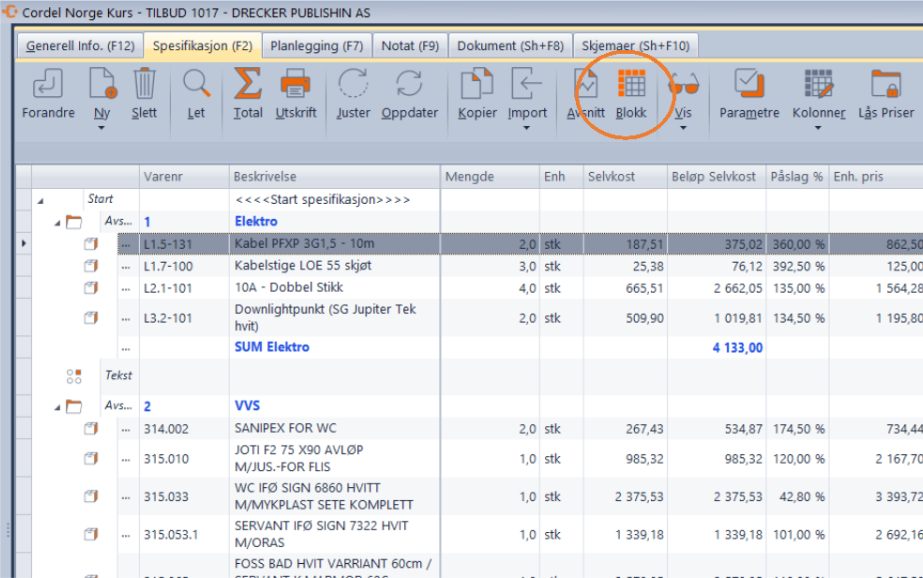Click the Tekst row icon
This screenshot has height=578, width=923.
pyautogui.click(x=74, y=376)
